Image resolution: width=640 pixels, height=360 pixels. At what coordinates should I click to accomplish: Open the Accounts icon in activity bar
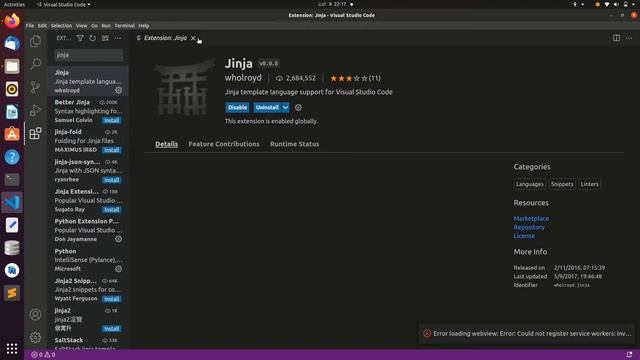coord(36,314)
